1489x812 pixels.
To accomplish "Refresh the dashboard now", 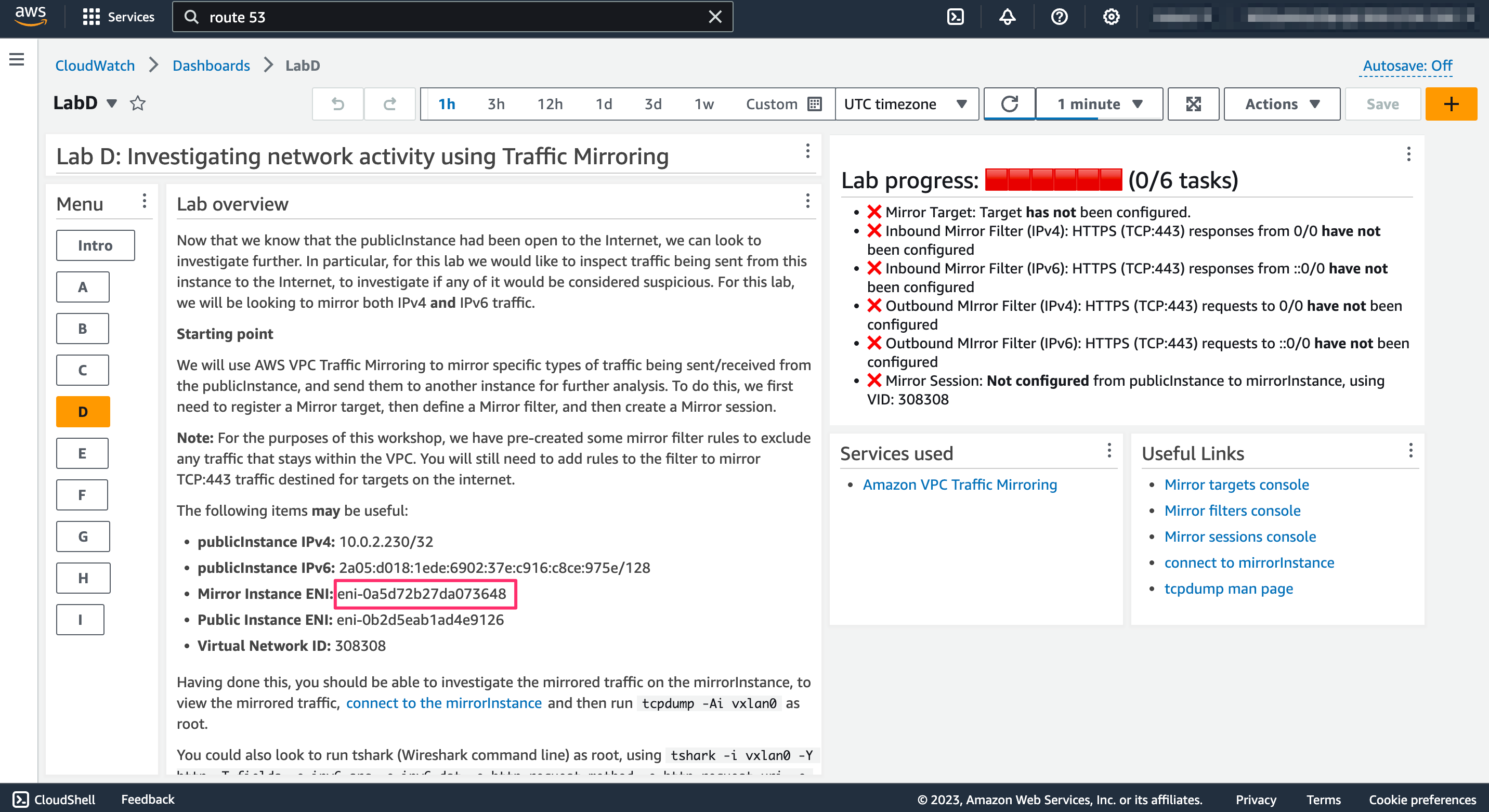I will pos(1009,104).
